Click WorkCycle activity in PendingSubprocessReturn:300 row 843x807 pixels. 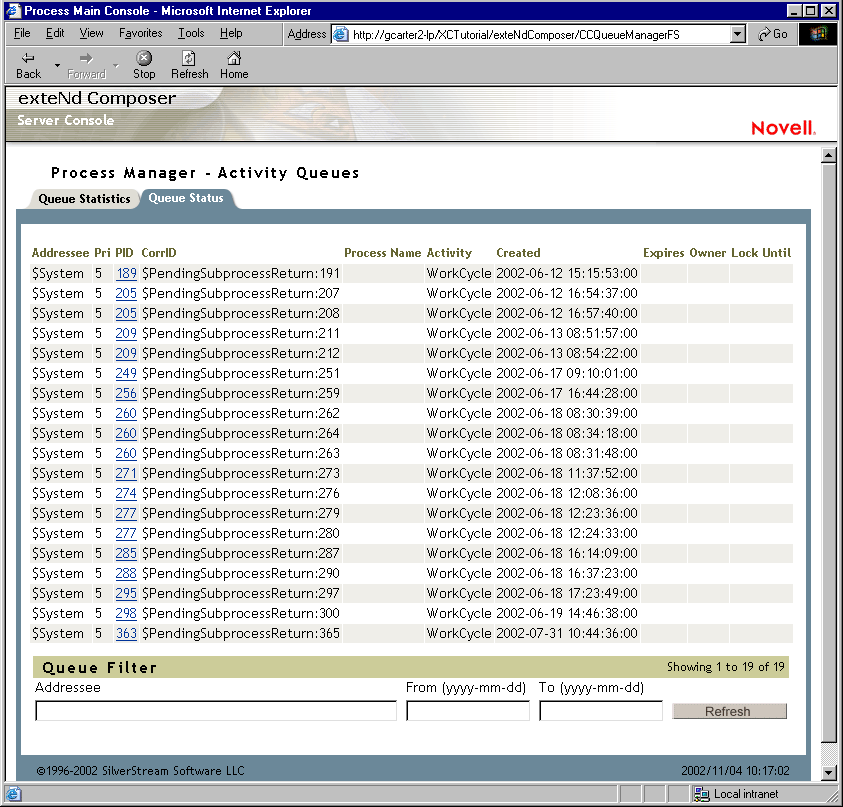(459, 613)
